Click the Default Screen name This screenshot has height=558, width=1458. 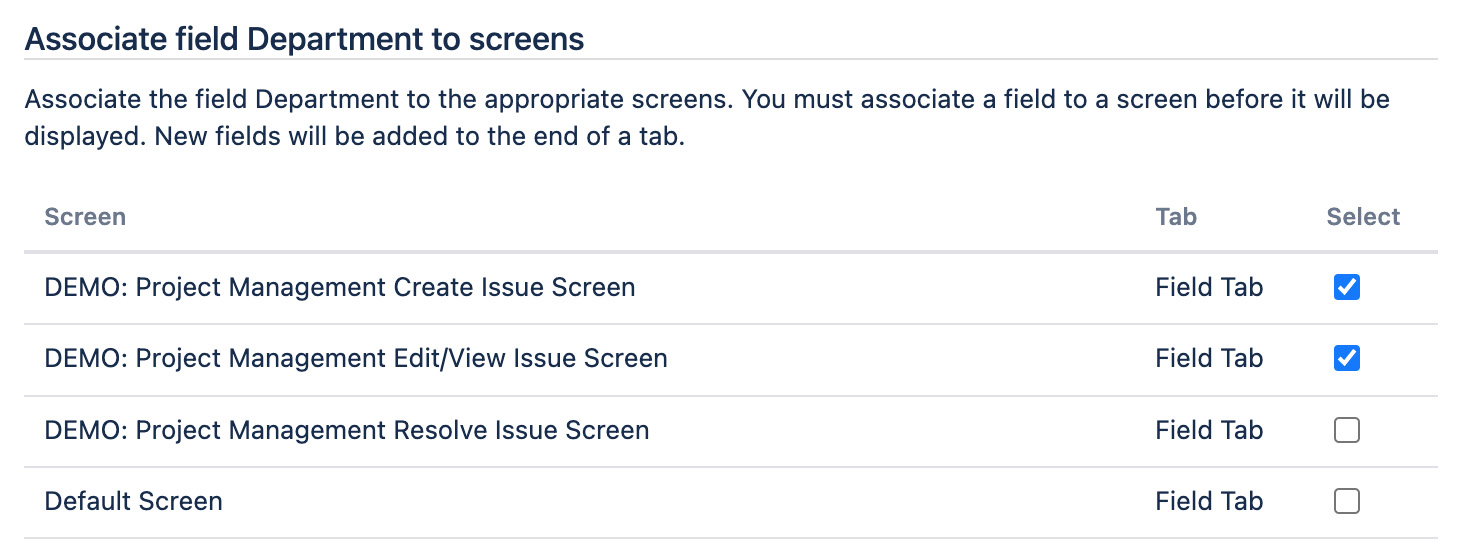(134, 501)
